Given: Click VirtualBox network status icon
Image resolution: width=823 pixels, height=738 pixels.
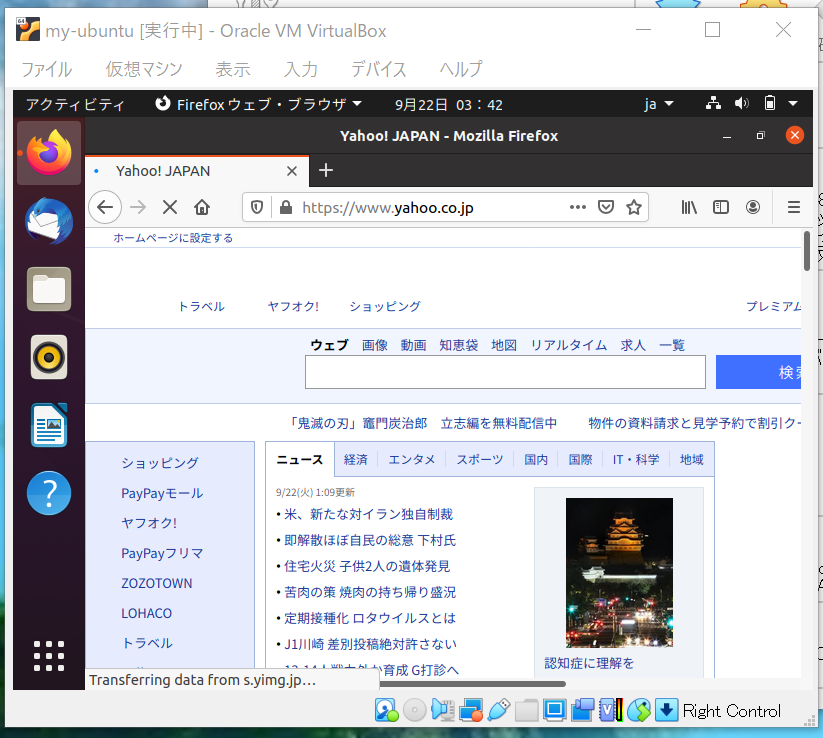Looking at the screenshot, I should [x=470, y=710].
